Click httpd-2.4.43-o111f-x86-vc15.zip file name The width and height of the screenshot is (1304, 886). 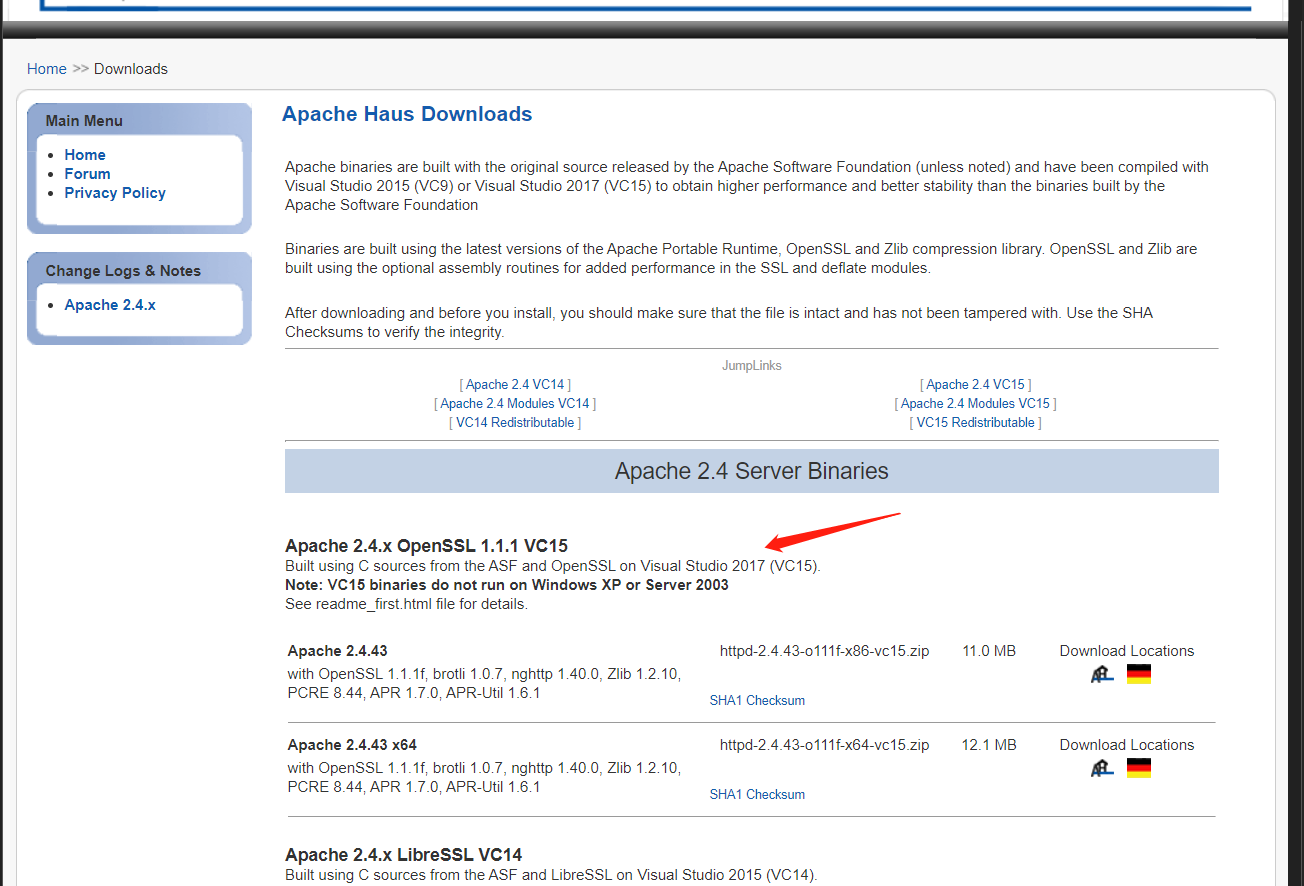coord(824,651)
